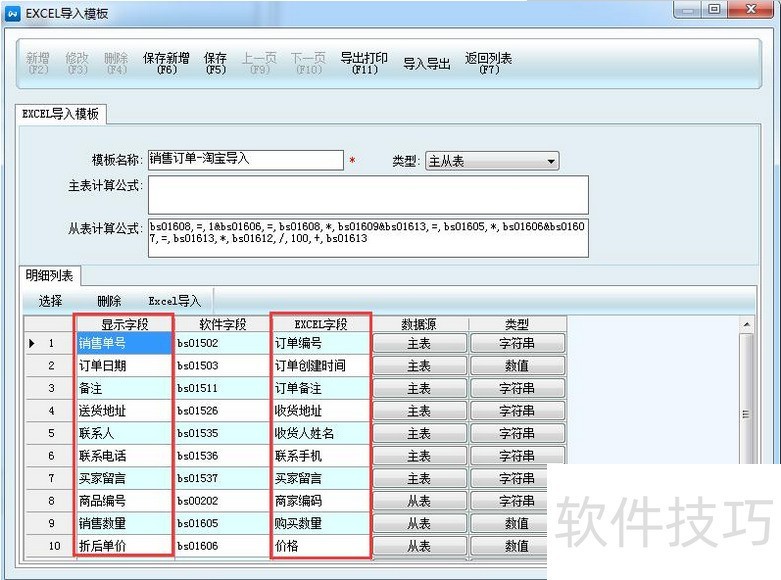This screenshot has height=580, width=781.
Task: Select the EXCEL导入模板 tab
Action: 61,115
